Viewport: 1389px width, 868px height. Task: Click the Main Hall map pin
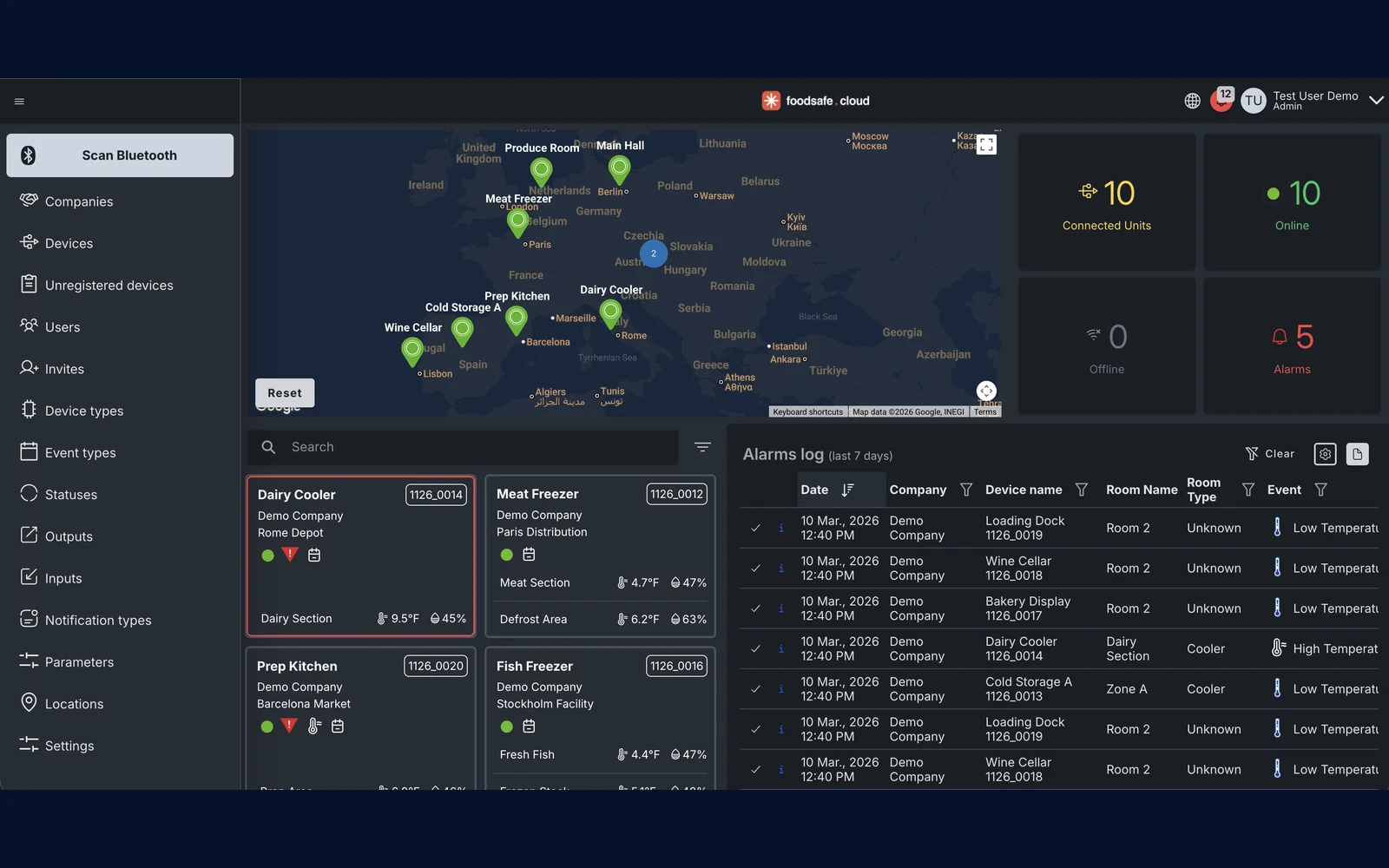click(x=619, y=168)
